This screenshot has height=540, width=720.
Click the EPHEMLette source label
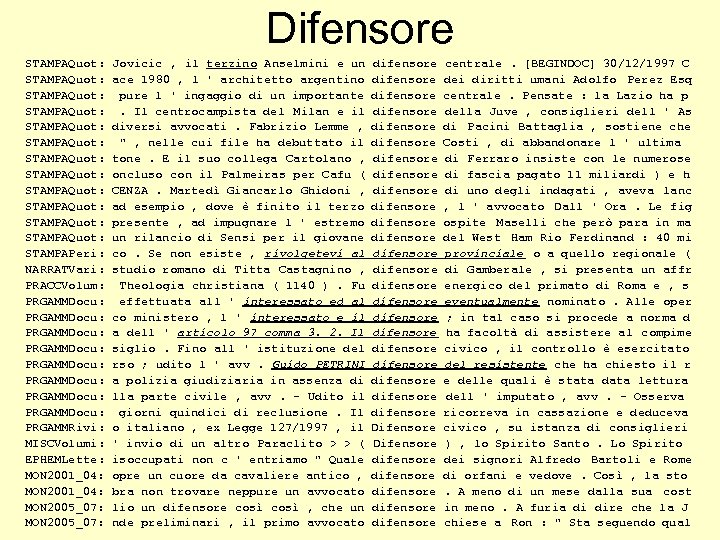coord(65,460)
